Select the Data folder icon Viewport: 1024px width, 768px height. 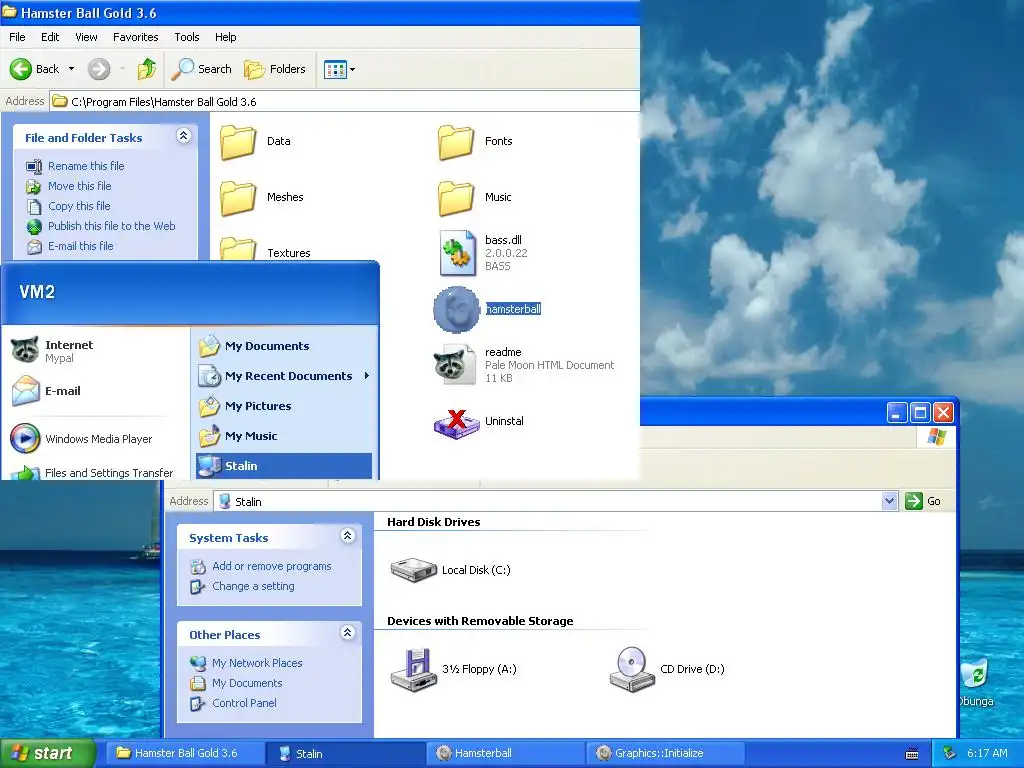click(238, 142)
